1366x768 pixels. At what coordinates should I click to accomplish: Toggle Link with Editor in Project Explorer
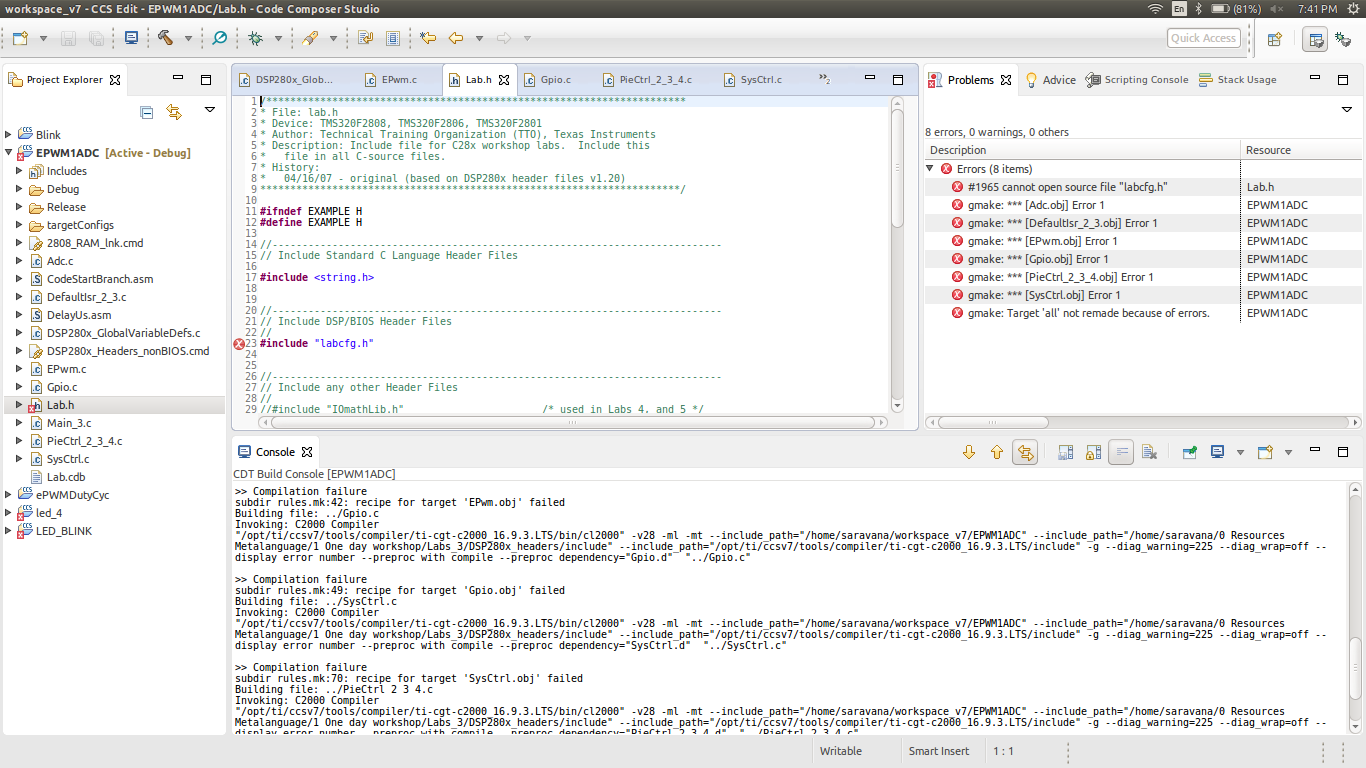coord(174,112)
